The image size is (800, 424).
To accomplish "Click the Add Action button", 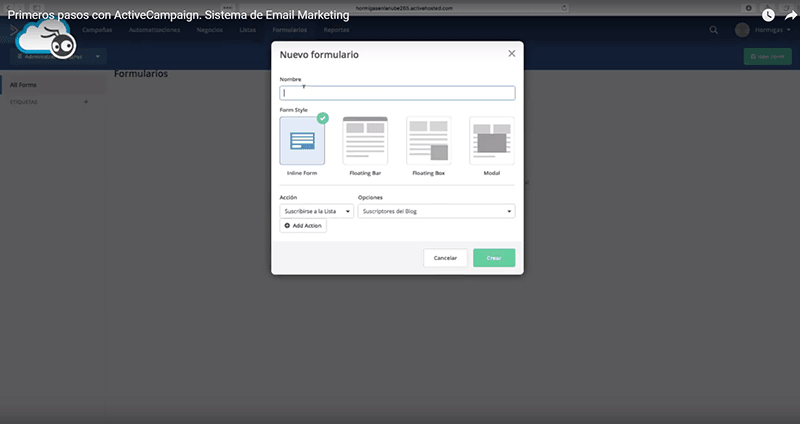I will click(x=303, y=226).
